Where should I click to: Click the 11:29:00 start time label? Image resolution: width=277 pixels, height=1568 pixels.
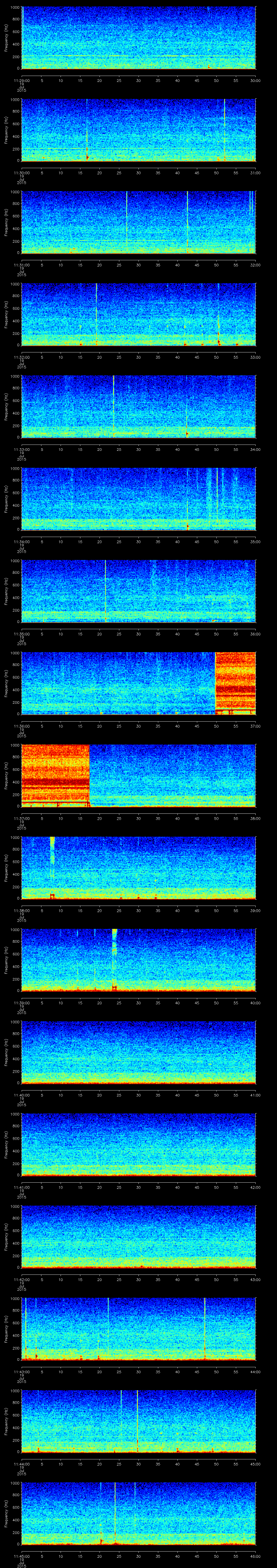pos(21,80)
